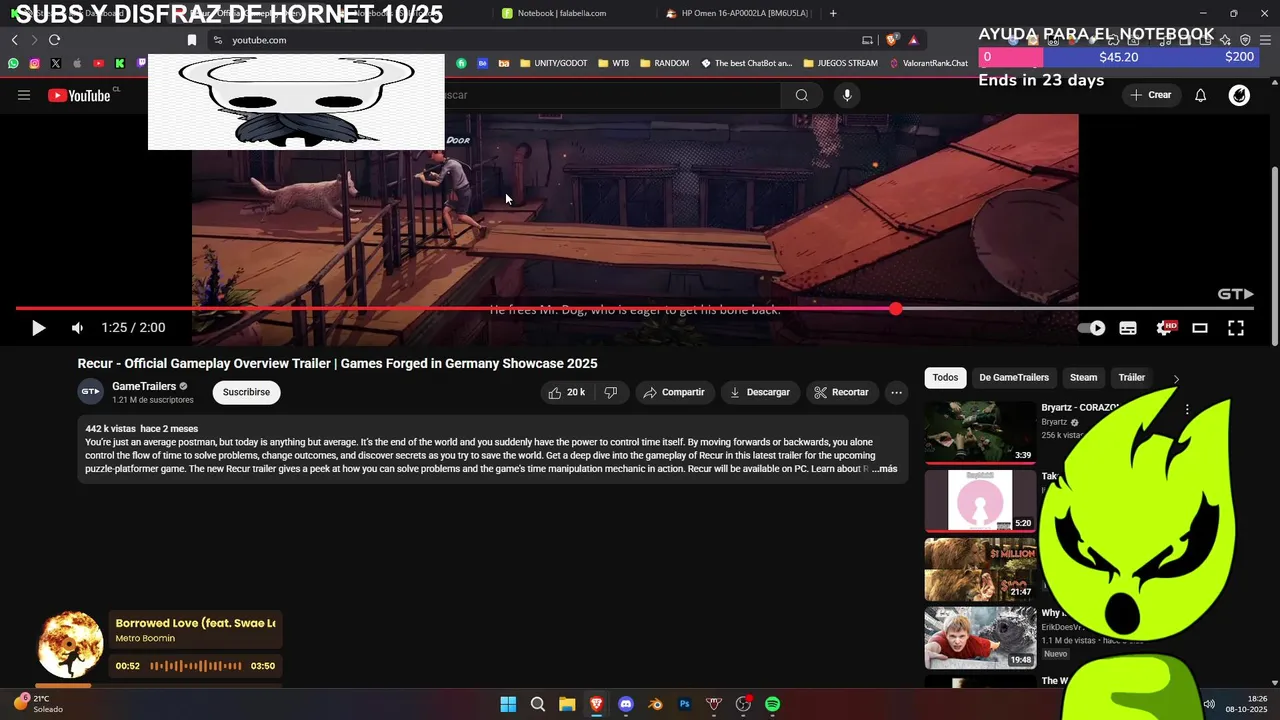Select the Tráiler filter chip

1132,378
